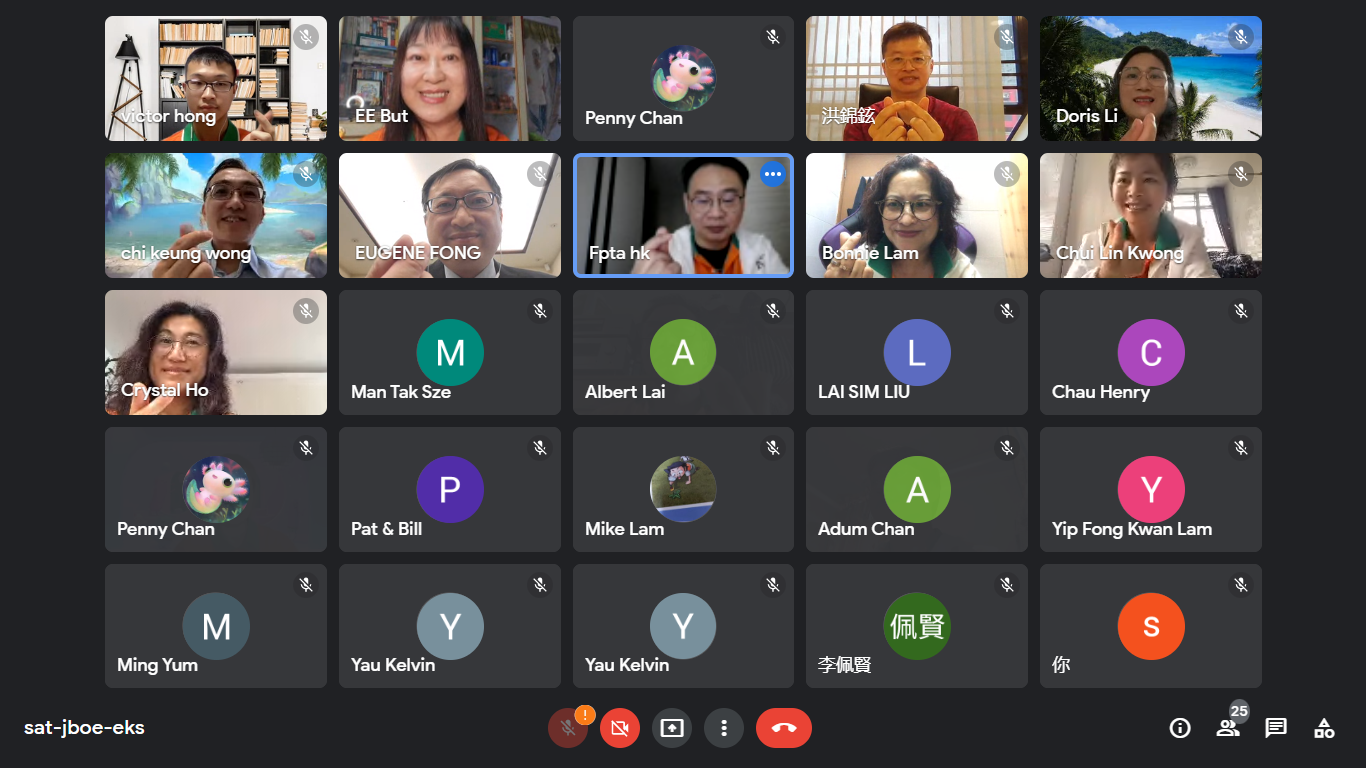This screenshot has height=768, width=1366.
Task: Open meeting details info icon
Action: [x=1180, y=728]
